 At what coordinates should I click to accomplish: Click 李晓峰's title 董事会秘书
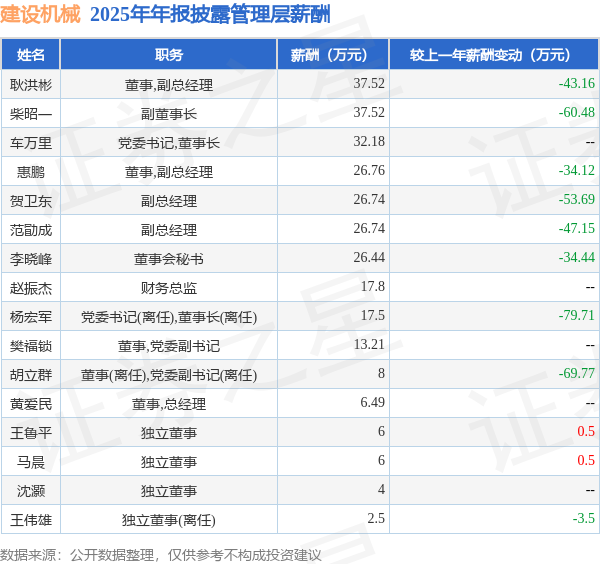[x=169, y=259]
